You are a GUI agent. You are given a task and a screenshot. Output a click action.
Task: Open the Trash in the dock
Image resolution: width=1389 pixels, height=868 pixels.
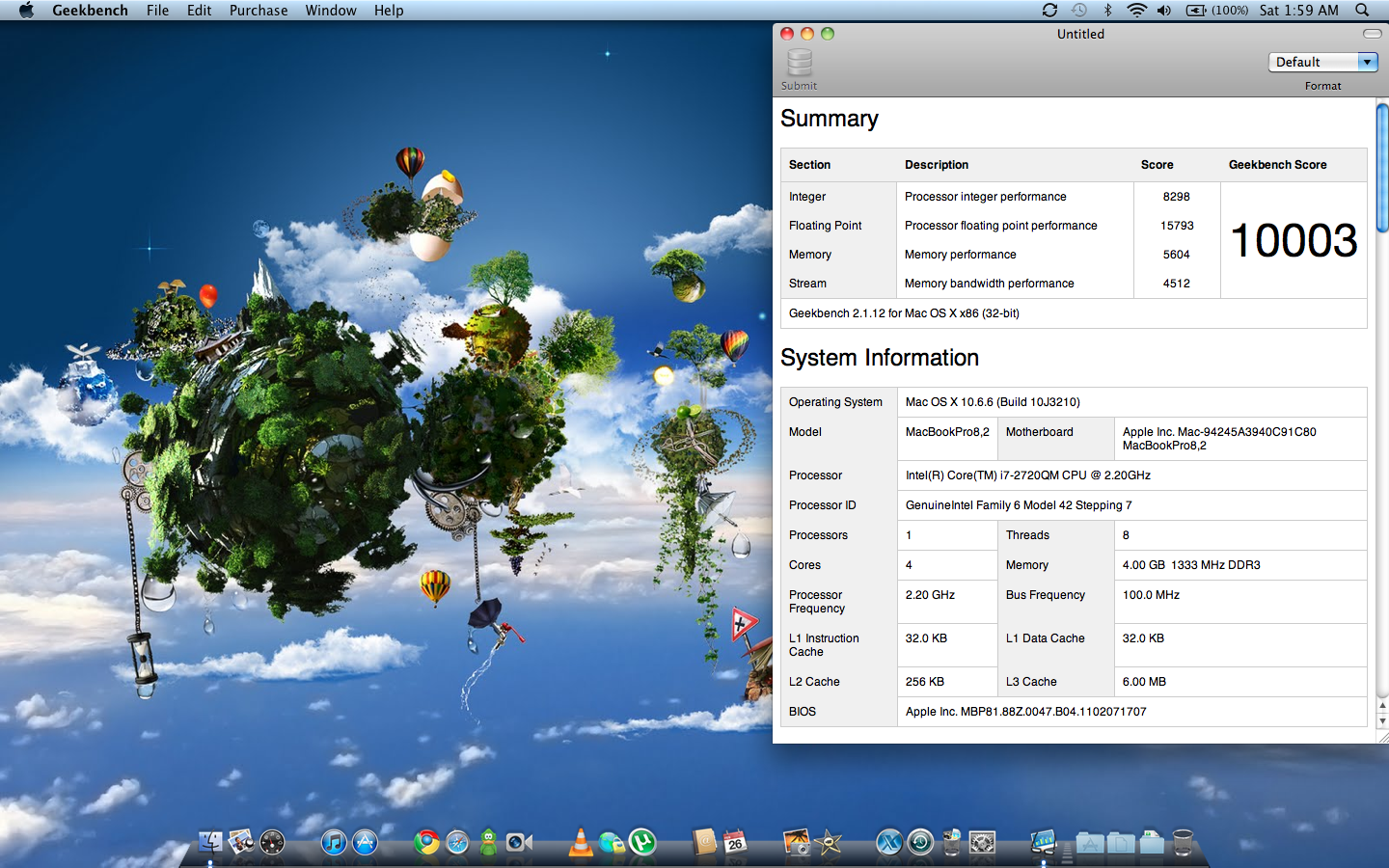1183,842
